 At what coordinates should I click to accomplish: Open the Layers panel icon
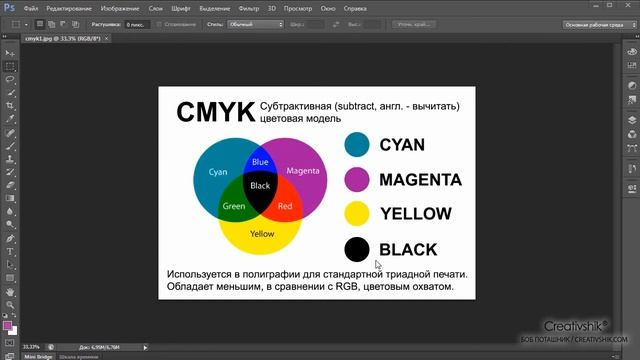(632, 120)
